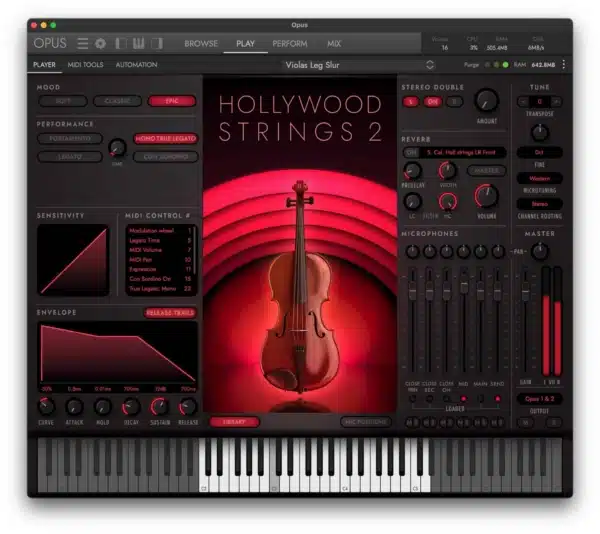Toggle the right side panel layout icon
Screen dimensions: 600x534
coord(157,44)
